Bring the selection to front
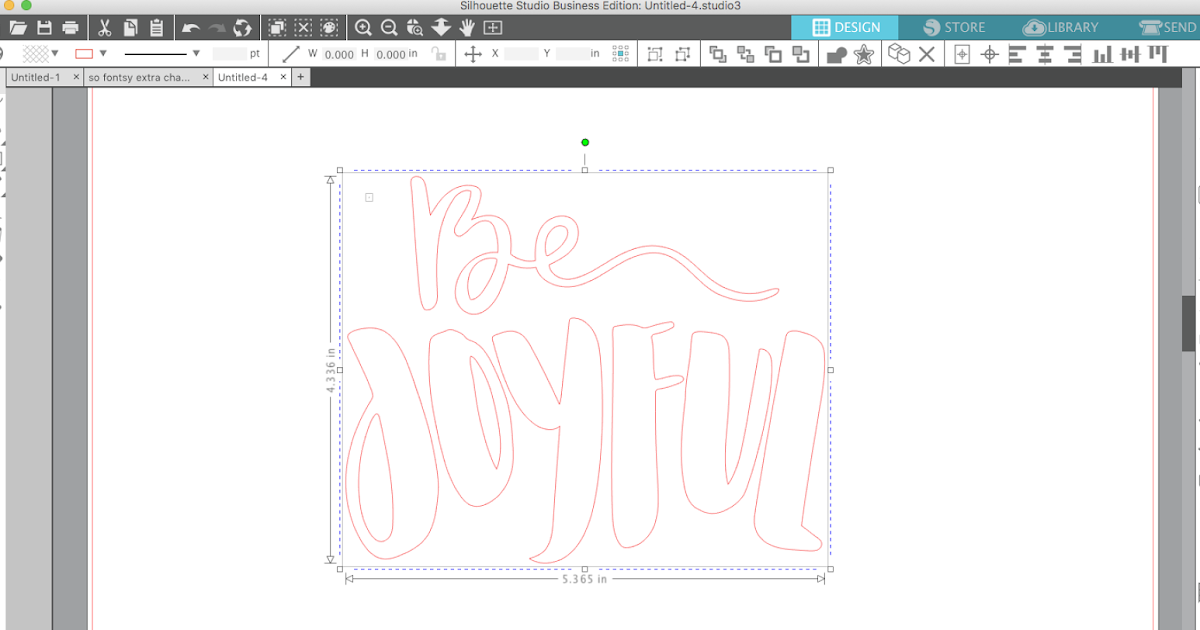The image size is (1200, 630). click(x=718, y=54)
